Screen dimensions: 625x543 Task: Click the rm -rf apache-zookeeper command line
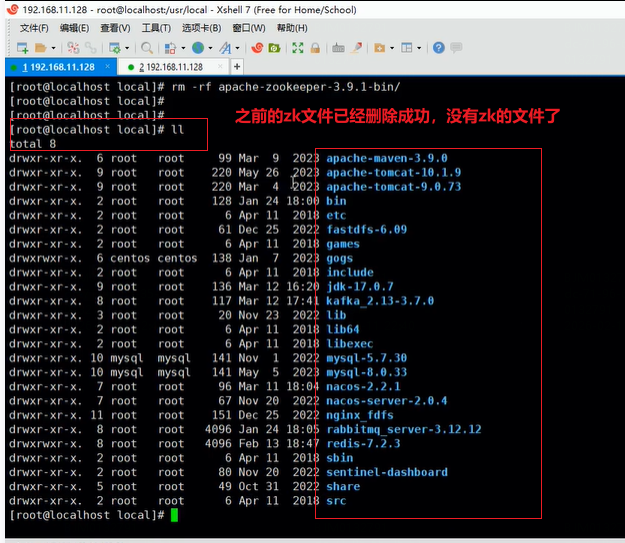[285, 87]
